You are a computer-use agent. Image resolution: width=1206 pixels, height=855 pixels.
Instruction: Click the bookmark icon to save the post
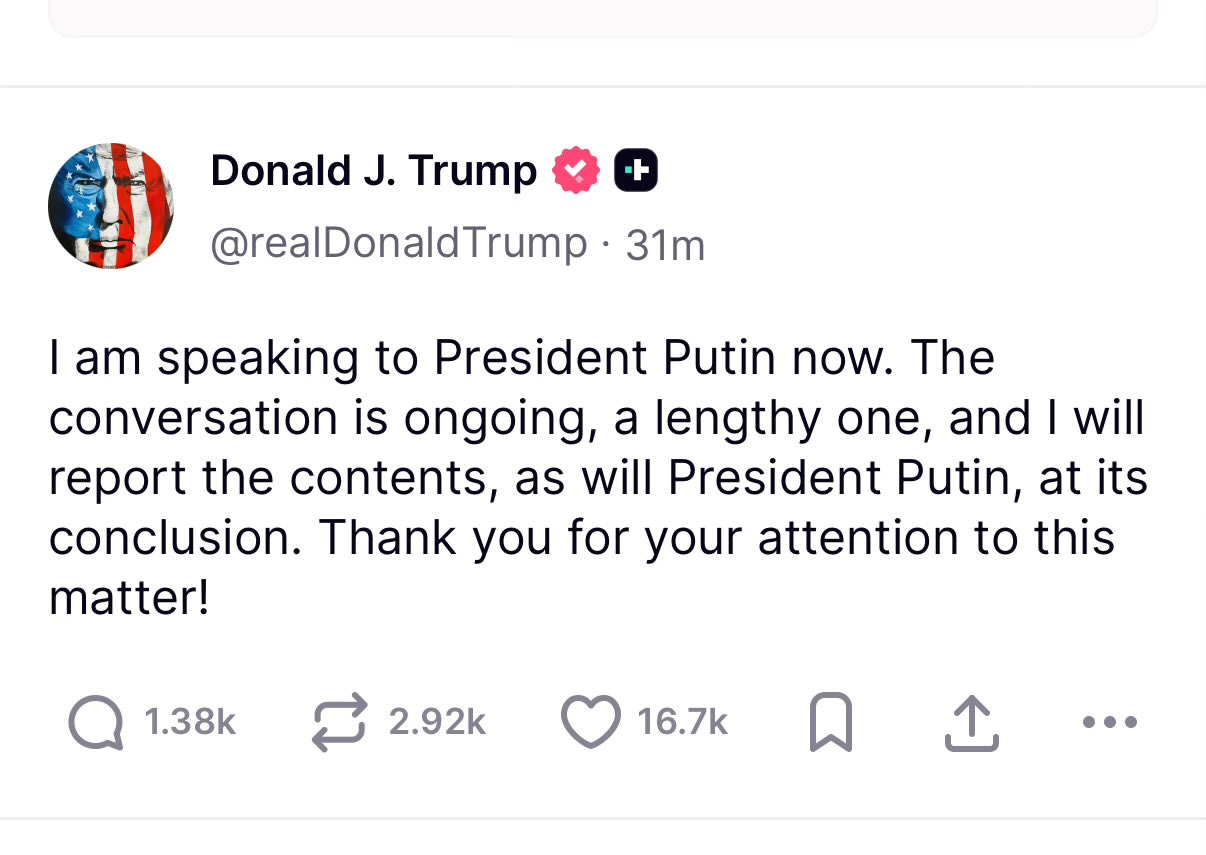tap(830, 722)
